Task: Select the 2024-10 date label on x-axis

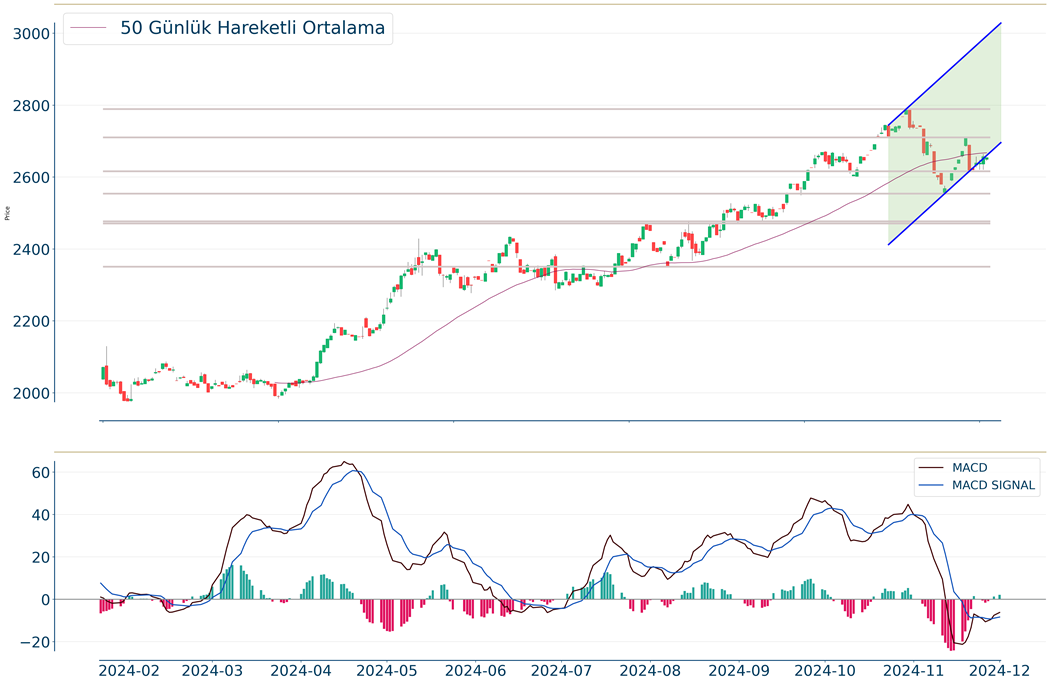Action: pyautogui.click(x=828, y=669)
